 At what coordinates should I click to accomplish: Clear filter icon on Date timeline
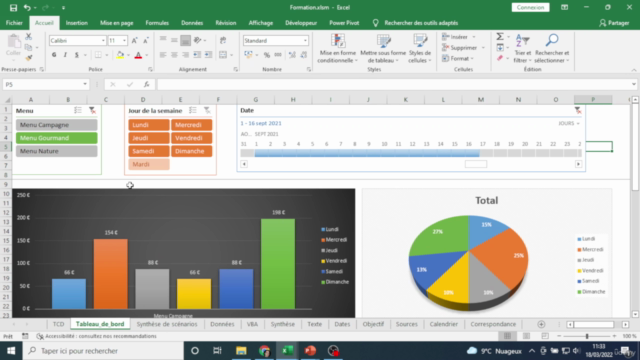578,110
